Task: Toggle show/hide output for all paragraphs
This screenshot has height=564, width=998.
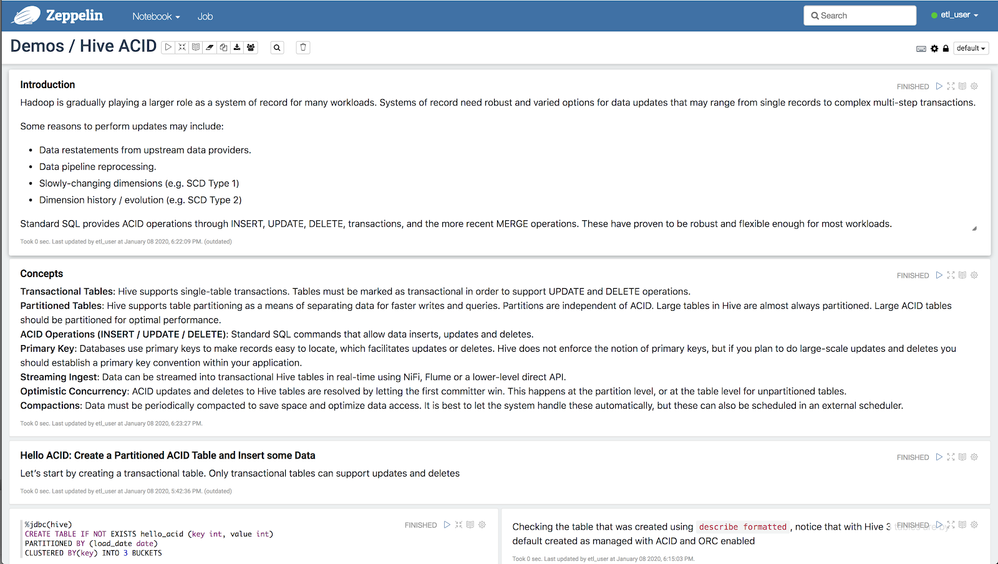Action: pyautogui.click(x=196, y=47)
